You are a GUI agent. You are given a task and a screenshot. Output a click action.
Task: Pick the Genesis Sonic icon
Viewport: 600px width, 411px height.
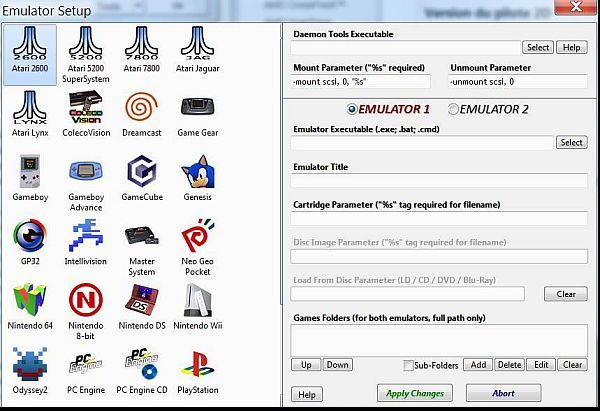[198, 171]
